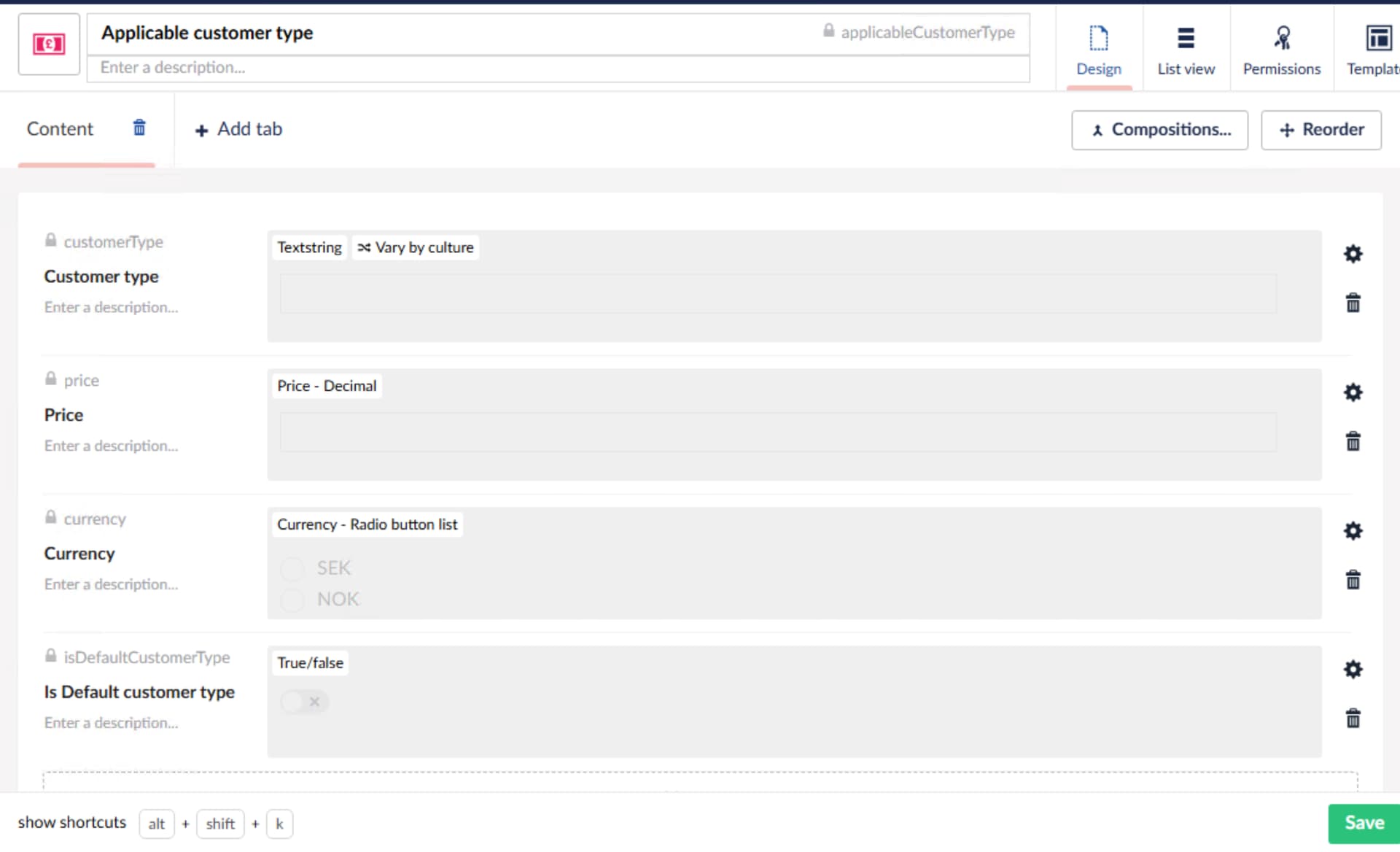
Task: Click show shortcuts text
Action: 72,823
